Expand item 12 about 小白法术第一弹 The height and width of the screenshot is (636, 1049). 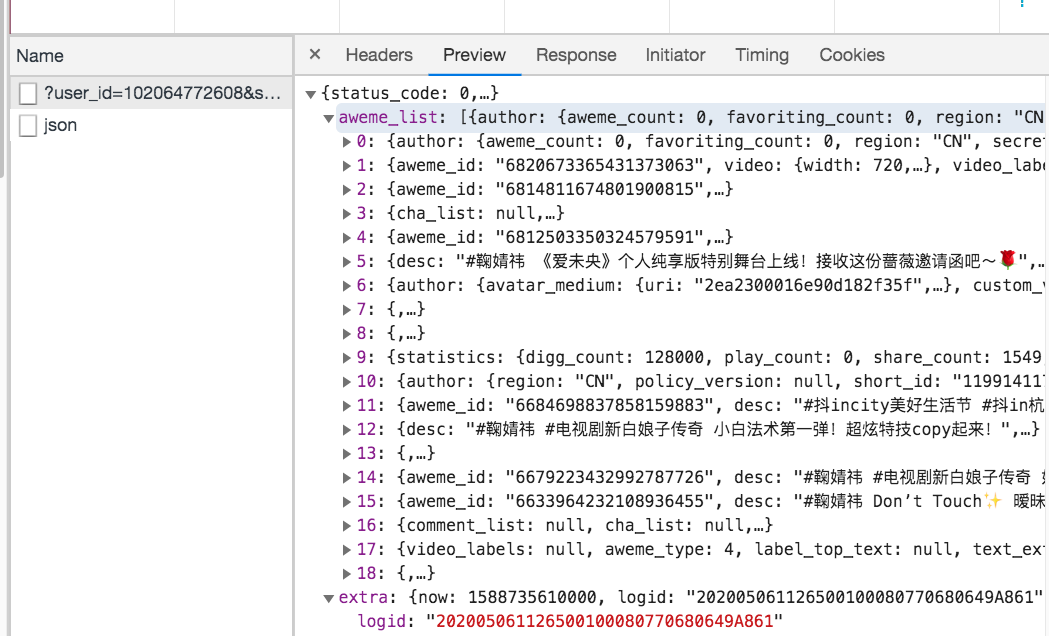[347, 430]
